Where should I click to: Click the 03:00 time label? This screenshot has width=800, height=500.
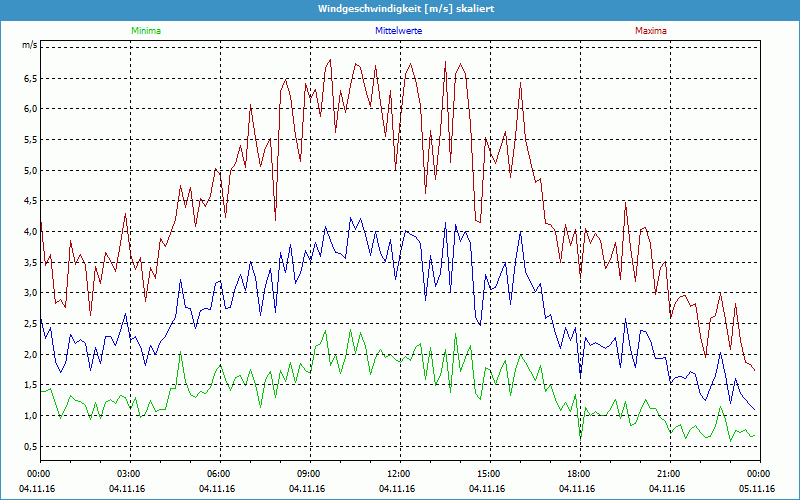(130, 474)
